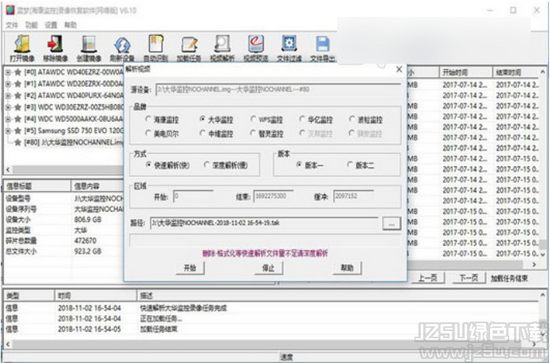Select the 华亿监控 brand radio button
This screenshot has width=550, height=363.
(x=302, y=119)
